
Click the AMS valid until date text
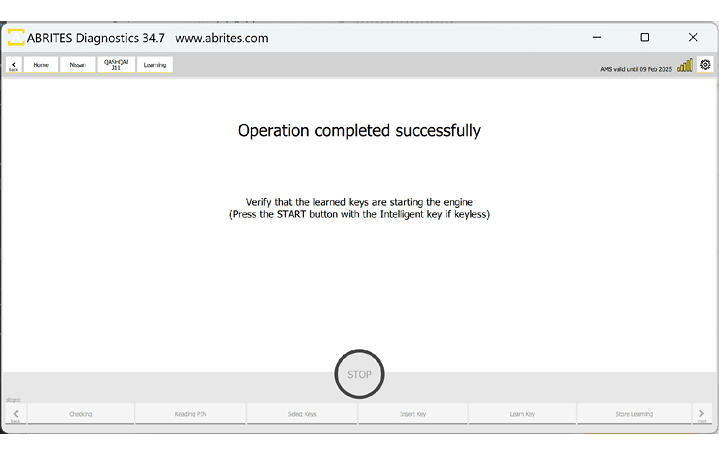[x=636, y=68]
